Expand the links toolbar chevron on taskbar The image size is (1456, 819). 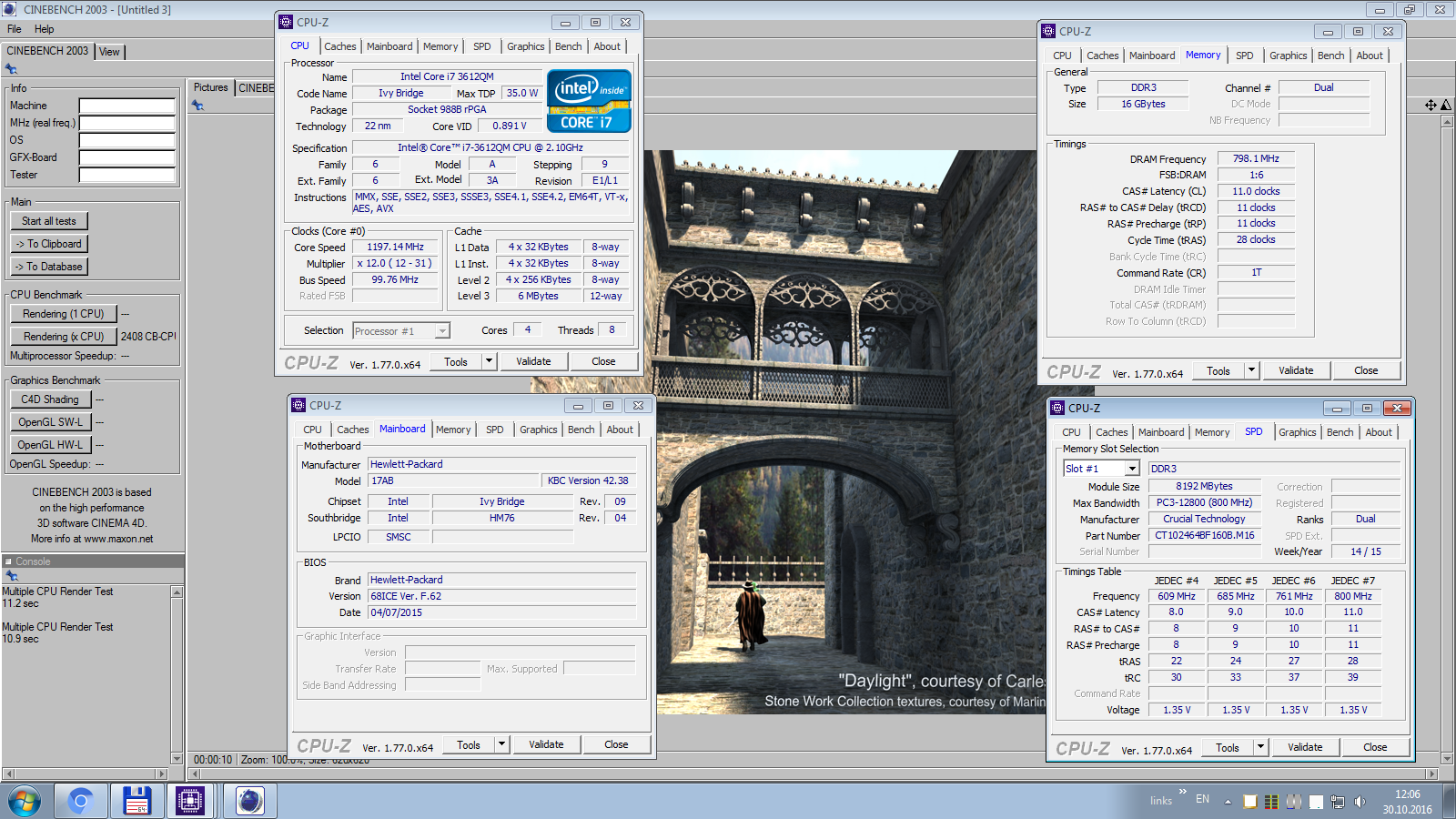pos(1182,792)
